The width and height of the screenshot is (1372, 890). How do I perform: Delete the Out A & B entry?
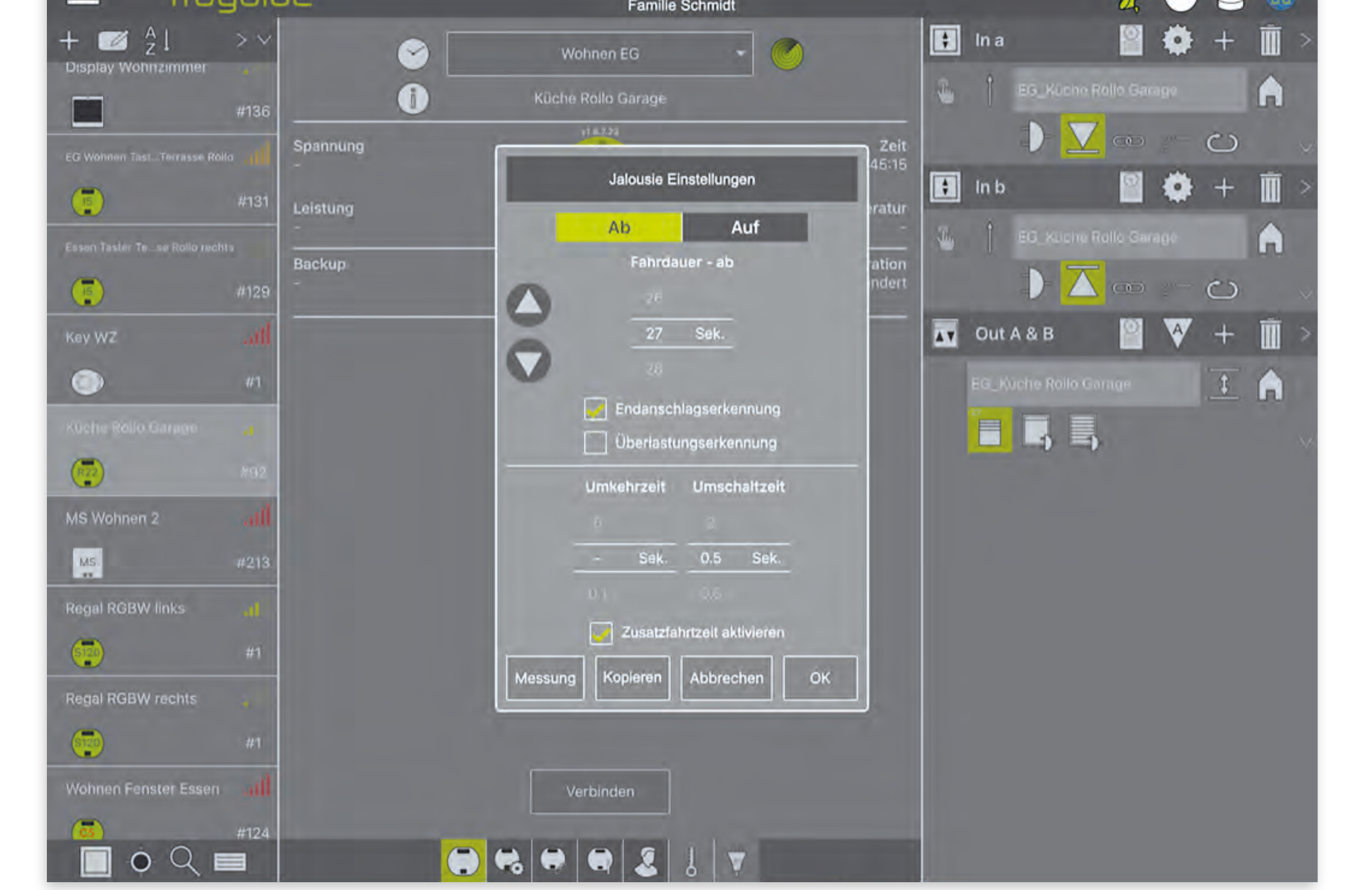[x=1270, y=334]
